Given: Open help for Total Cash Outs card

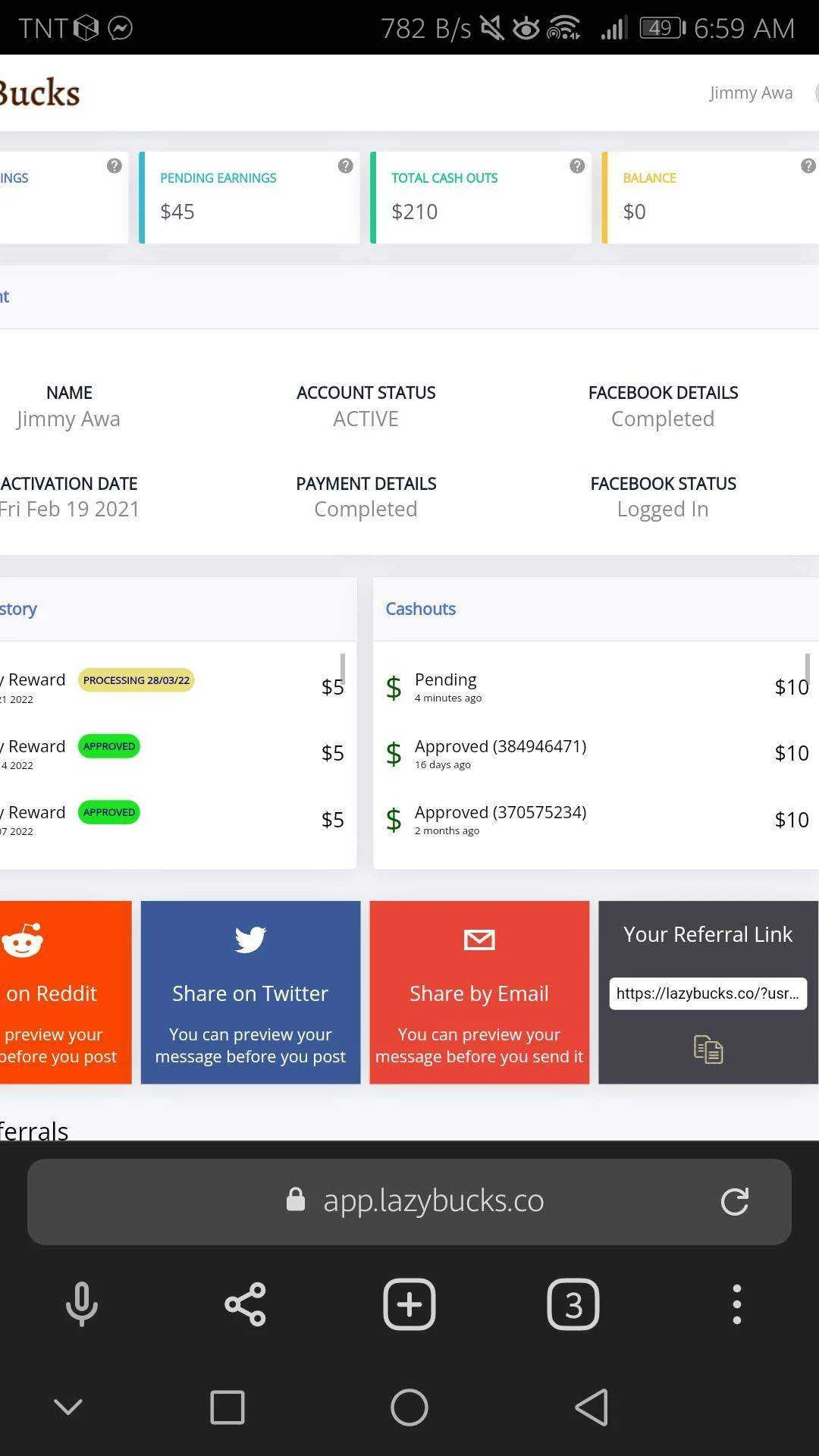Looking at the screenshot, I should [x=577, y=166].
